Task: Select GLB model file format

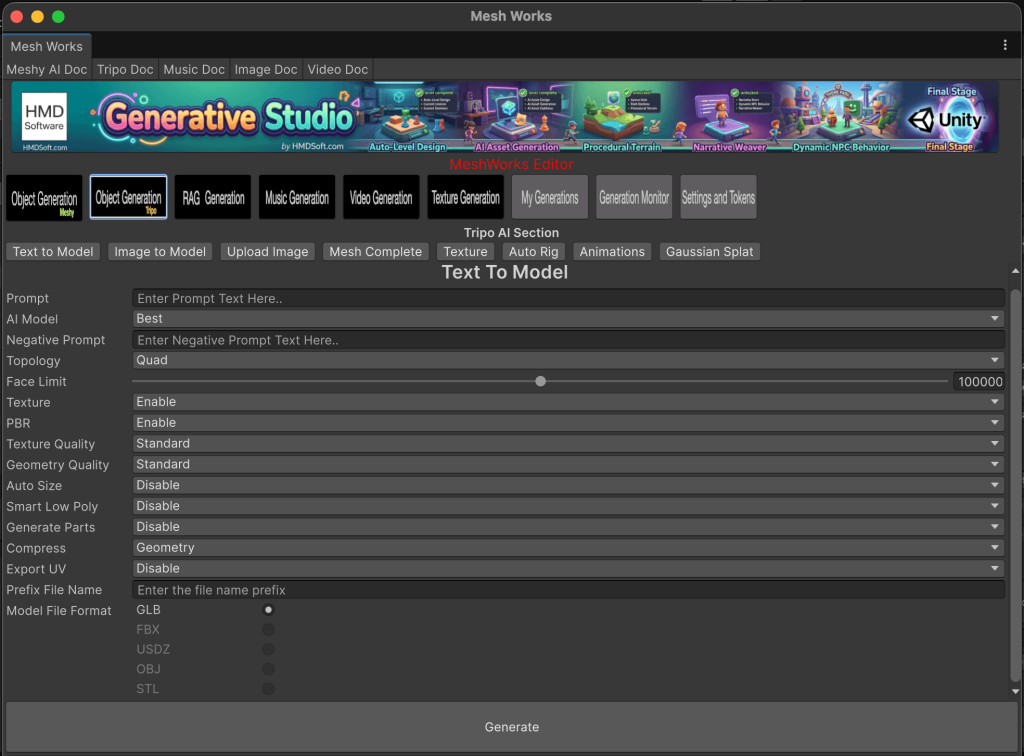Action: click(x=268, y=610)
